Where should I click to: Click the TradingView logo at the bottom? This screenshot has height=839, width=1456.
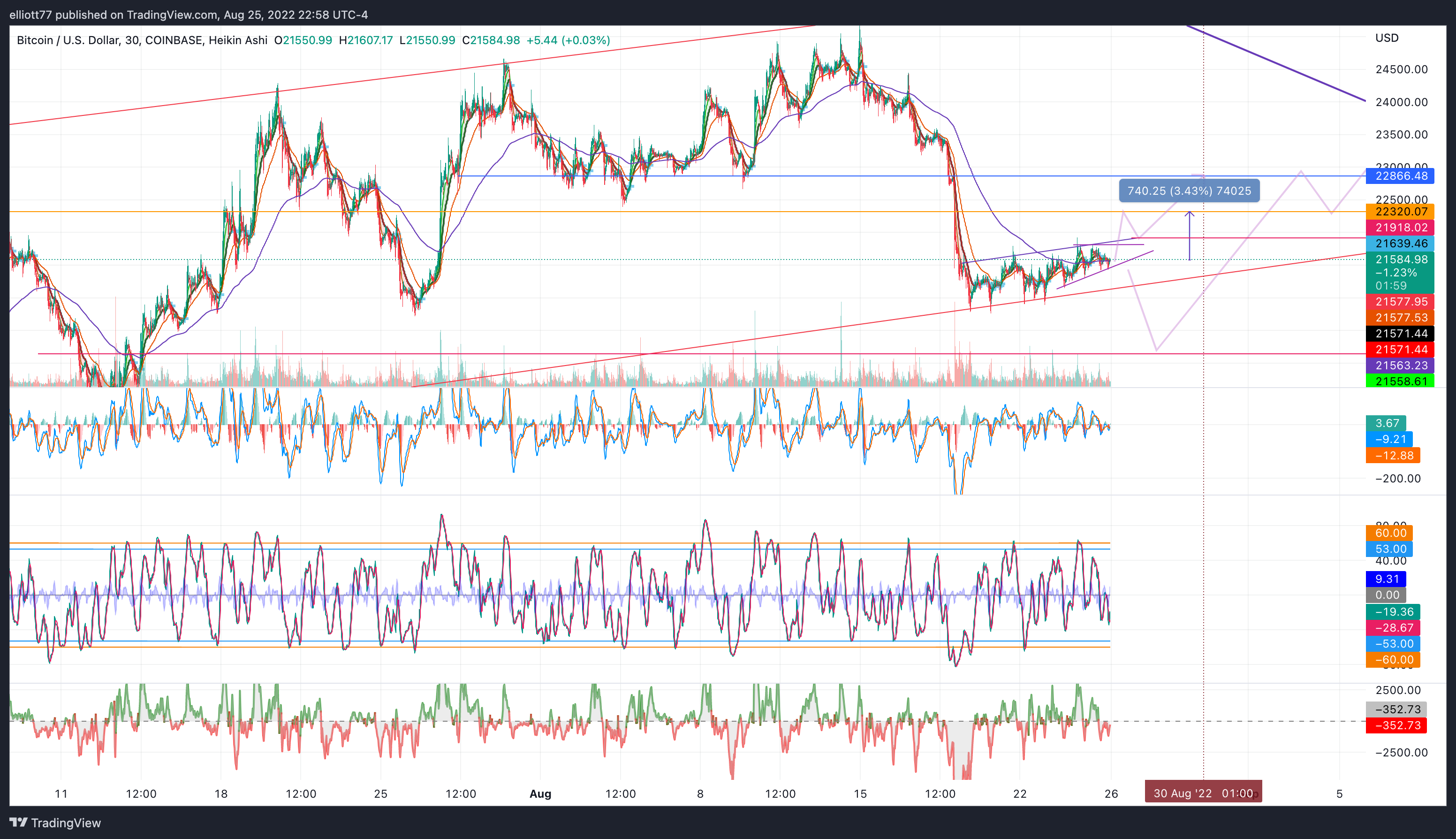coord(55,822)
